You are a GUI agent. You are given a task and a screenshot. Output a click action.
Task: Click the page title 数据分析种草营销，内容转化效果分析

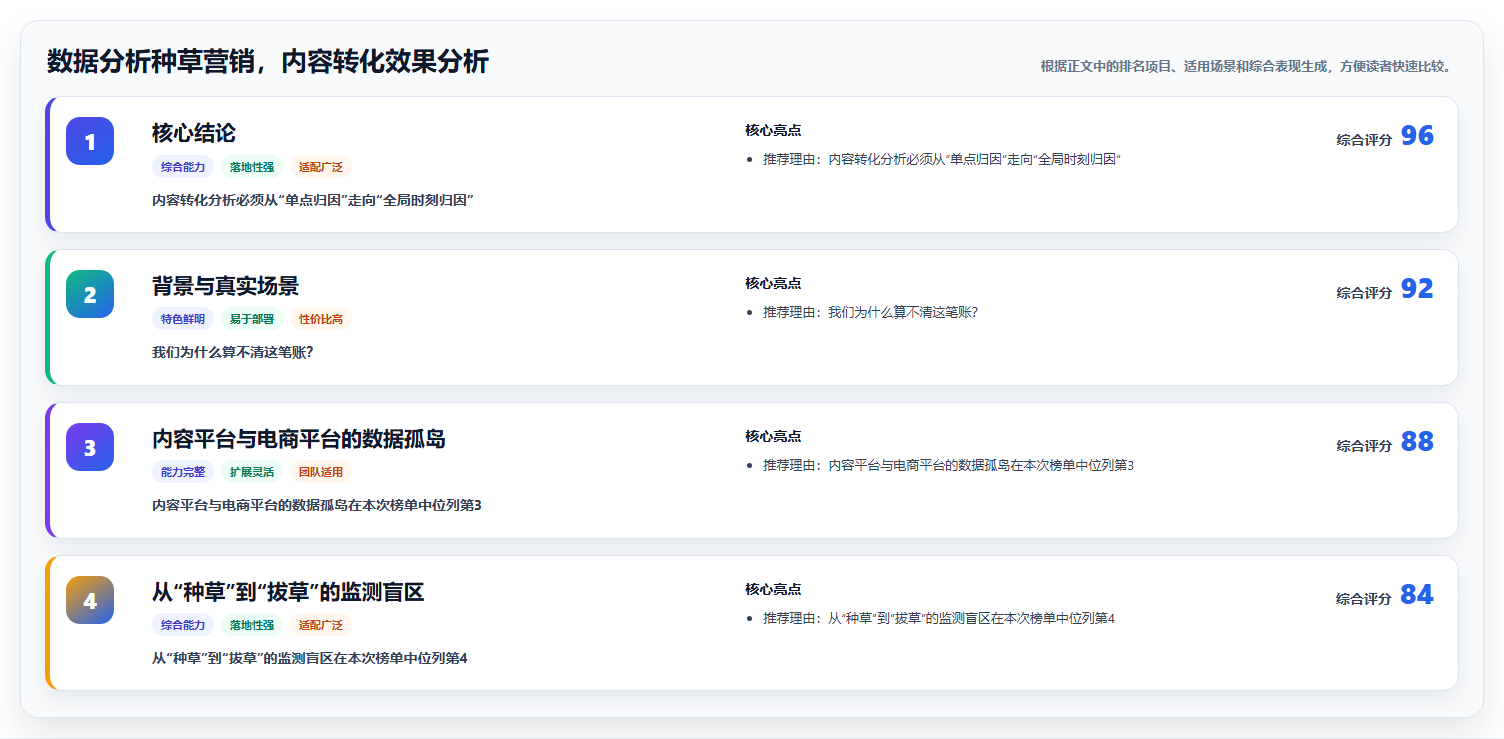[x=268, y=62]
